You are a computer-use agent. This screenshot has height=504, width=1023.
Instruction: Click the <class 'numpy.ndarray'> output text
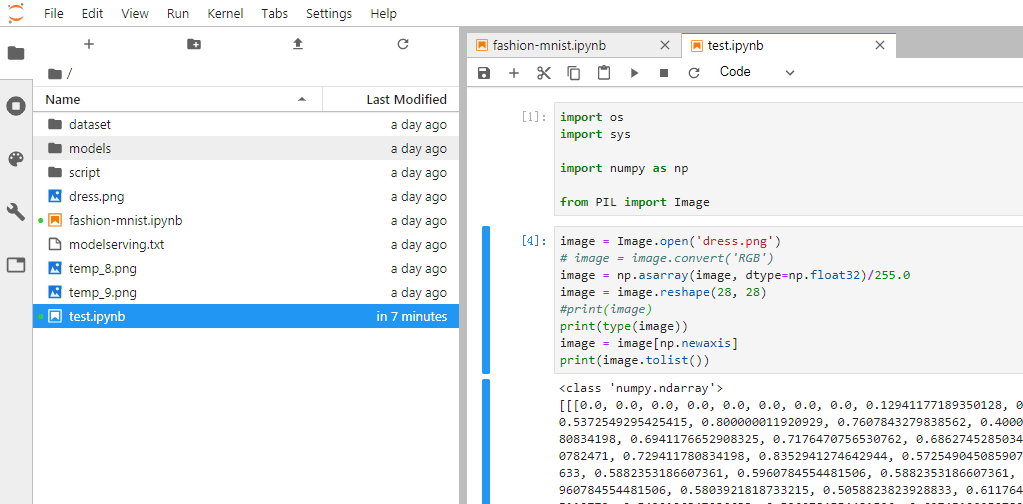click(641, 388)
